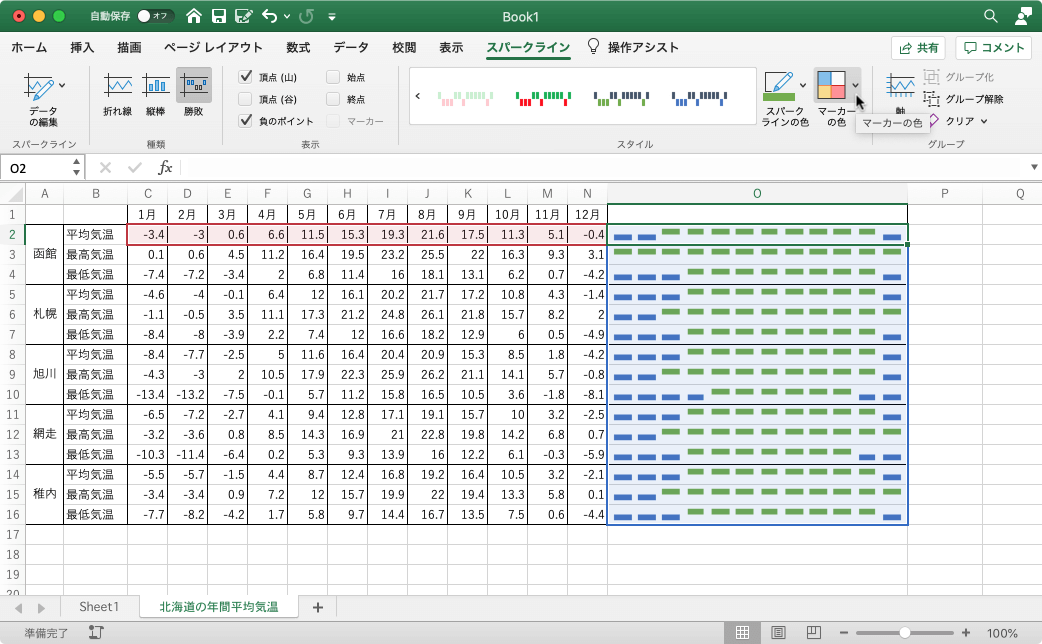This screenshot has height=644, width=1042.
Task: Click the select-all corner triangle
Action: click(x=15, y=194)
